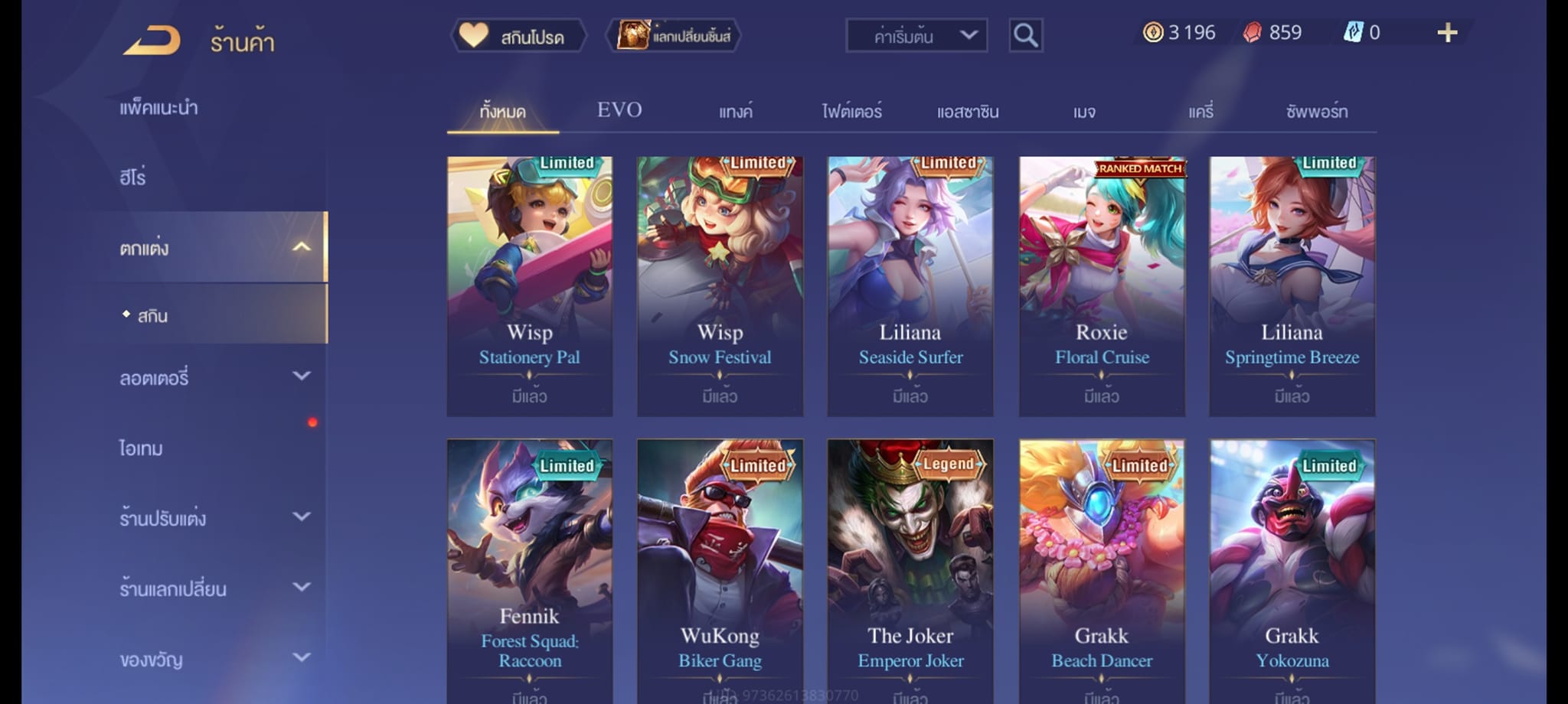The image size is (1568, 704).
Task: Tap the back arrow icon
Action: [x=152, y=41]
